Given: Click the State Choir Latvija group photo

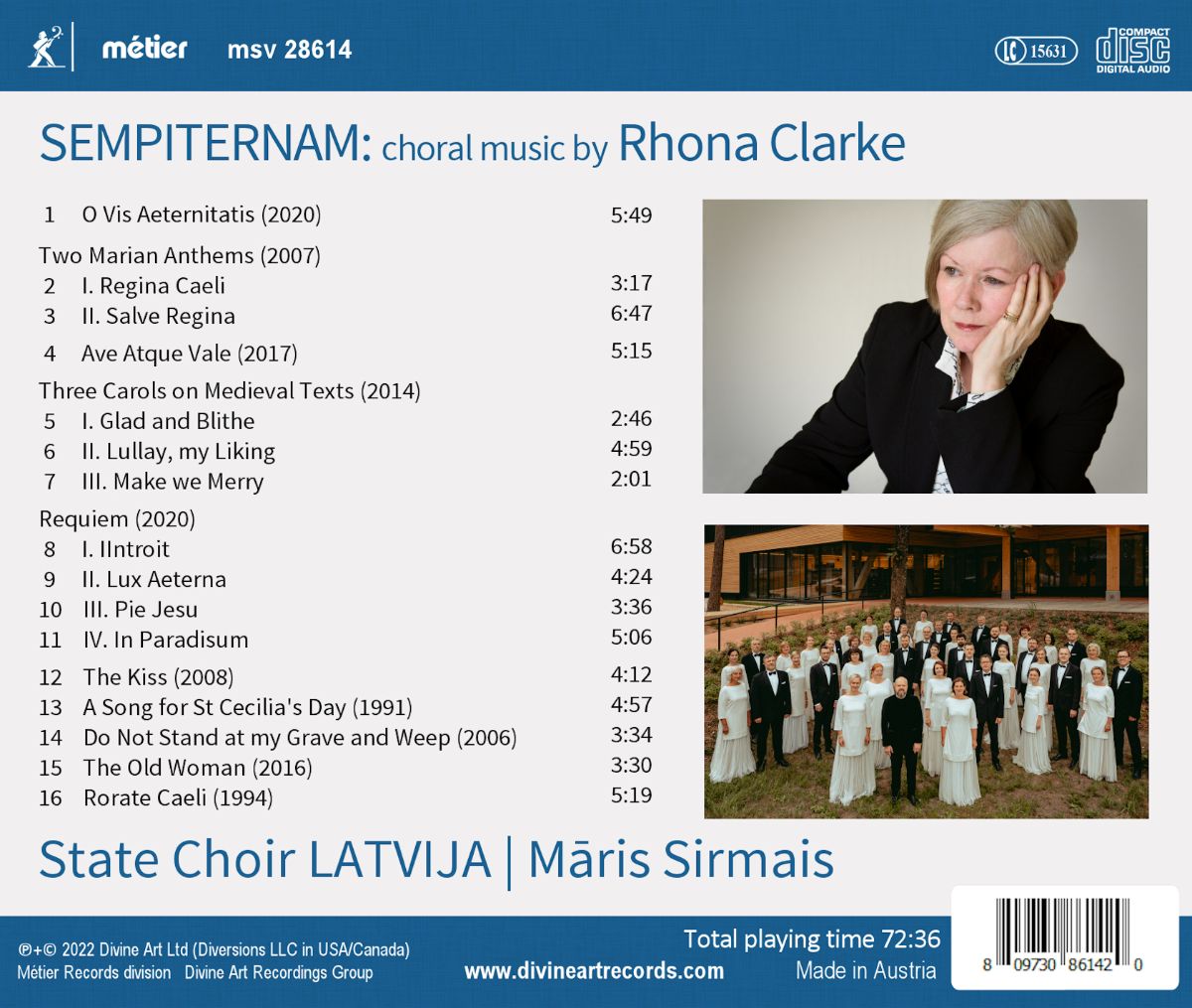Looking at the screenshot, I should point(926,671).
